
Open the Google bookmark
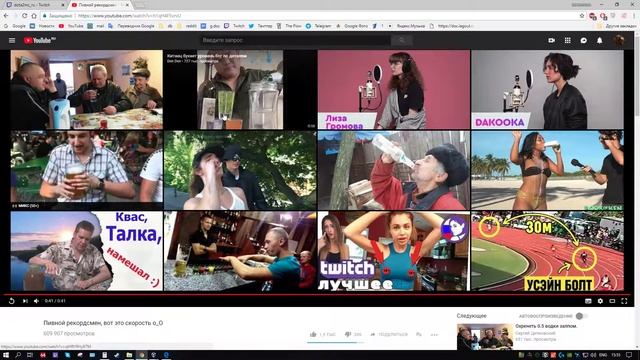[x=15, y=26]
